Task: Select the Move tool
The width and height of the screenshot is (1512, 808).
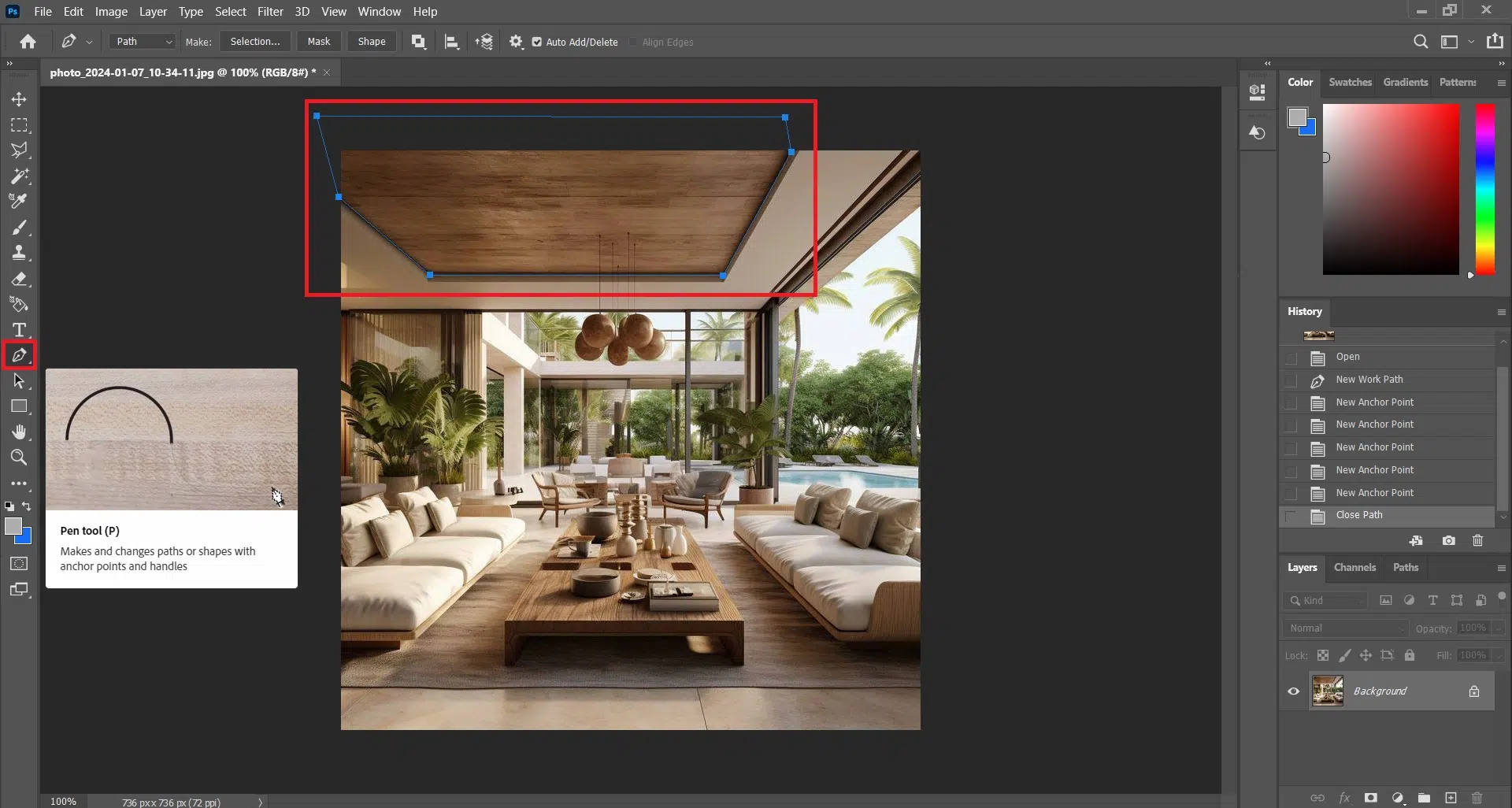Action: coord(19,99)
